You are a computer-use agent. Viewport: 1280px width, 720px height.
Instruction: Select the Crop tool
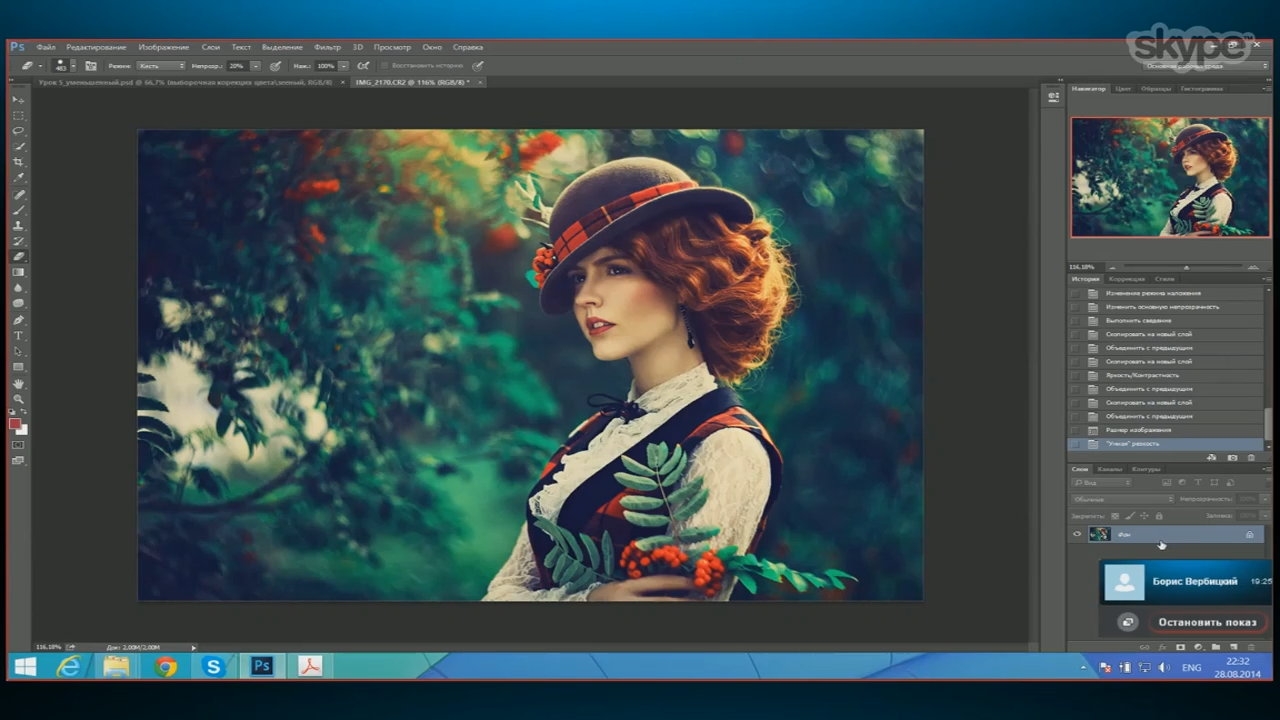(18, 162)
